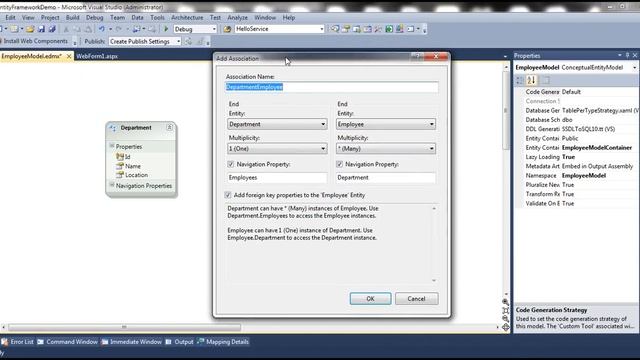The width and height of the screenshot is (640, 360).
Task: Select the Namespace property row
Action: click(576, 176)
